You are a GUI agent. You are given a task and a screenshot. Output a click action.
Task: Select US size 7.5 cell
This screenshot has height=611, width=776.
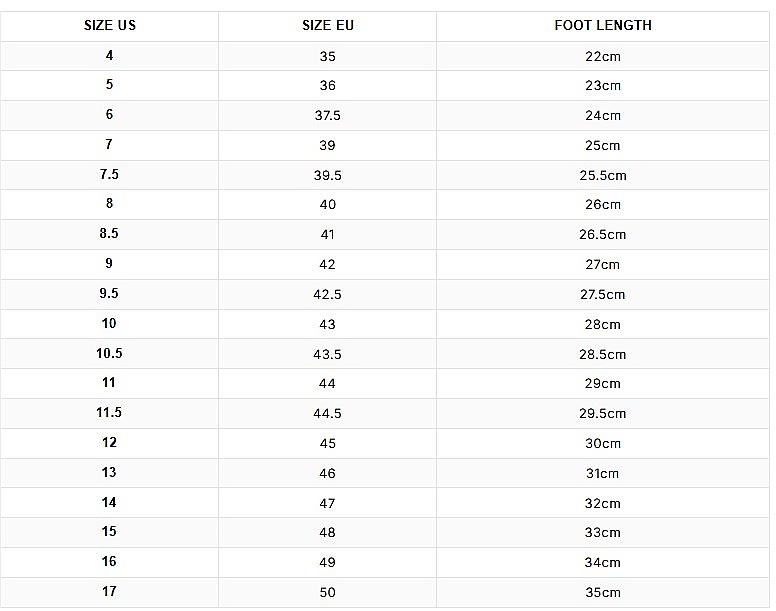pyautogui.click(x=109, y=175)
